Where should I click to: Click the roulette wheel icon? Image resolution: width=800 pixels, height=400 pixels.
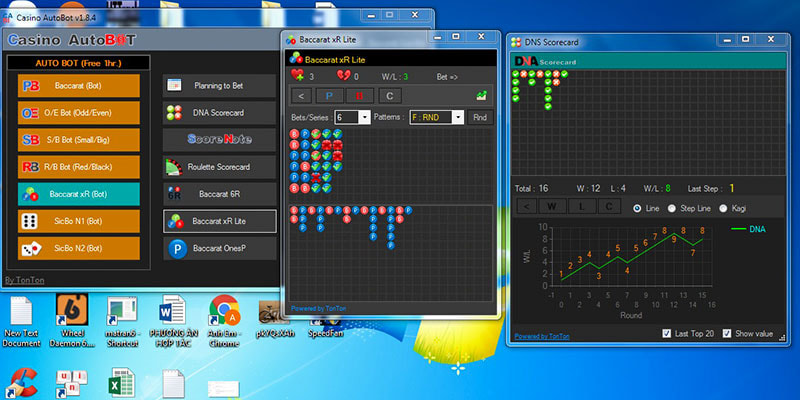point(174,167)
